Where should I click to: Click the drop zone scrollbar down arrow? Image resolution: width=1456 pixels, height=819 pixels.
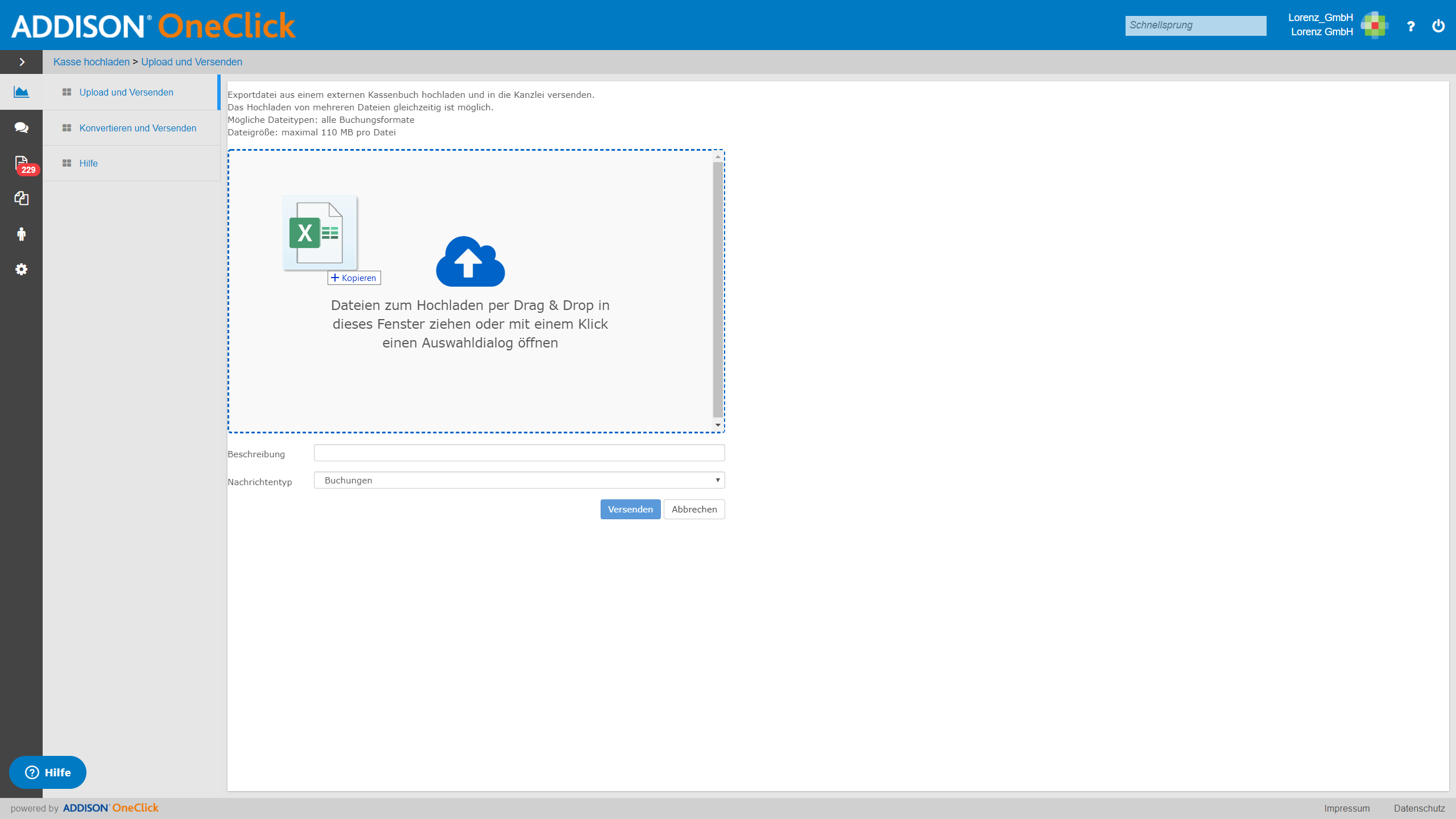pyautogui.click(x=718, y=425)
